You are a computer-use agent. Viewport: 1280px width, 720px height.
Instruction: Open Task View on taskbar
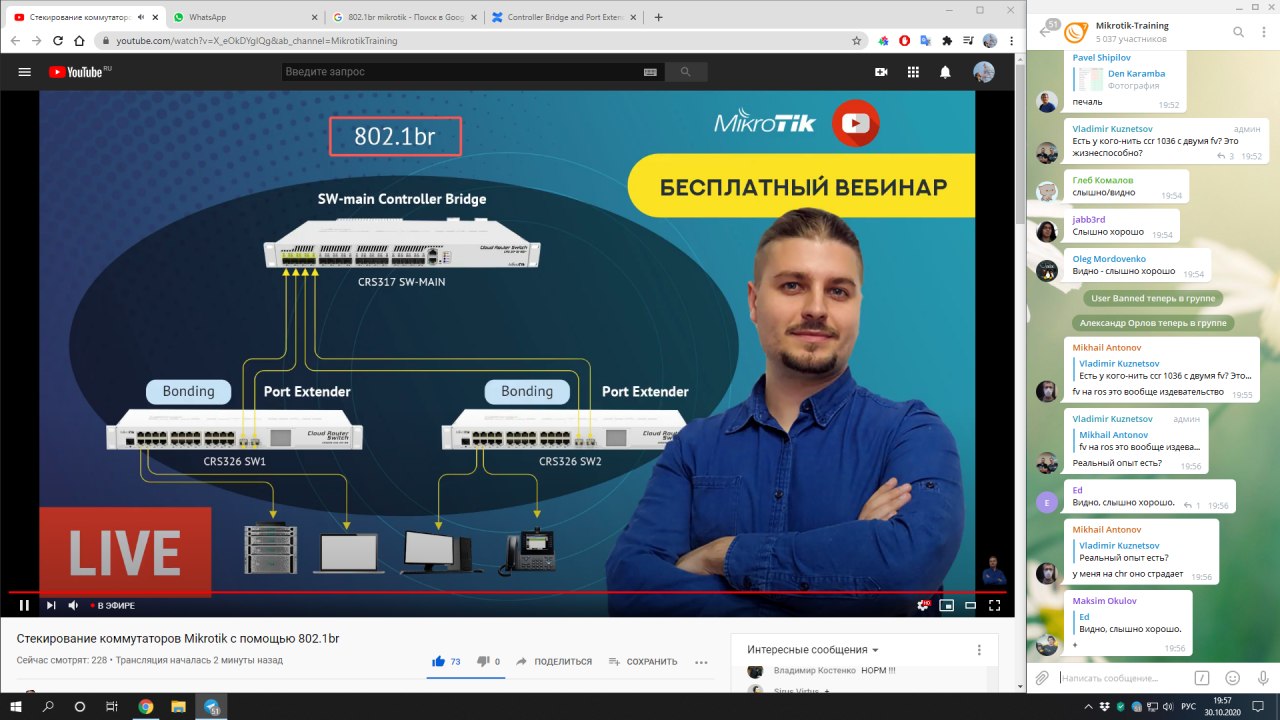pos(111,706)
